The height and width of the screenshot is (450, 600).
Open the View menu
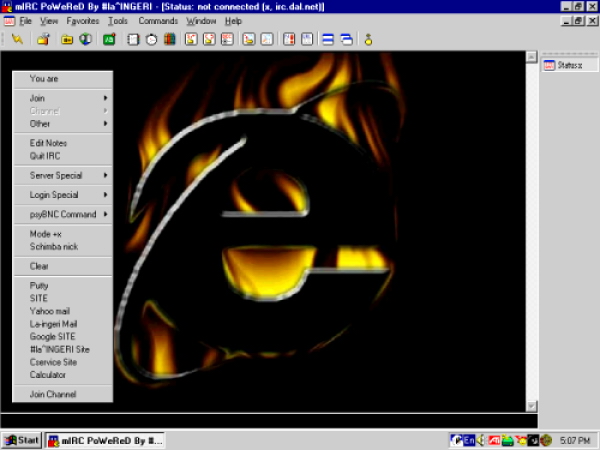tap(49, 21)
